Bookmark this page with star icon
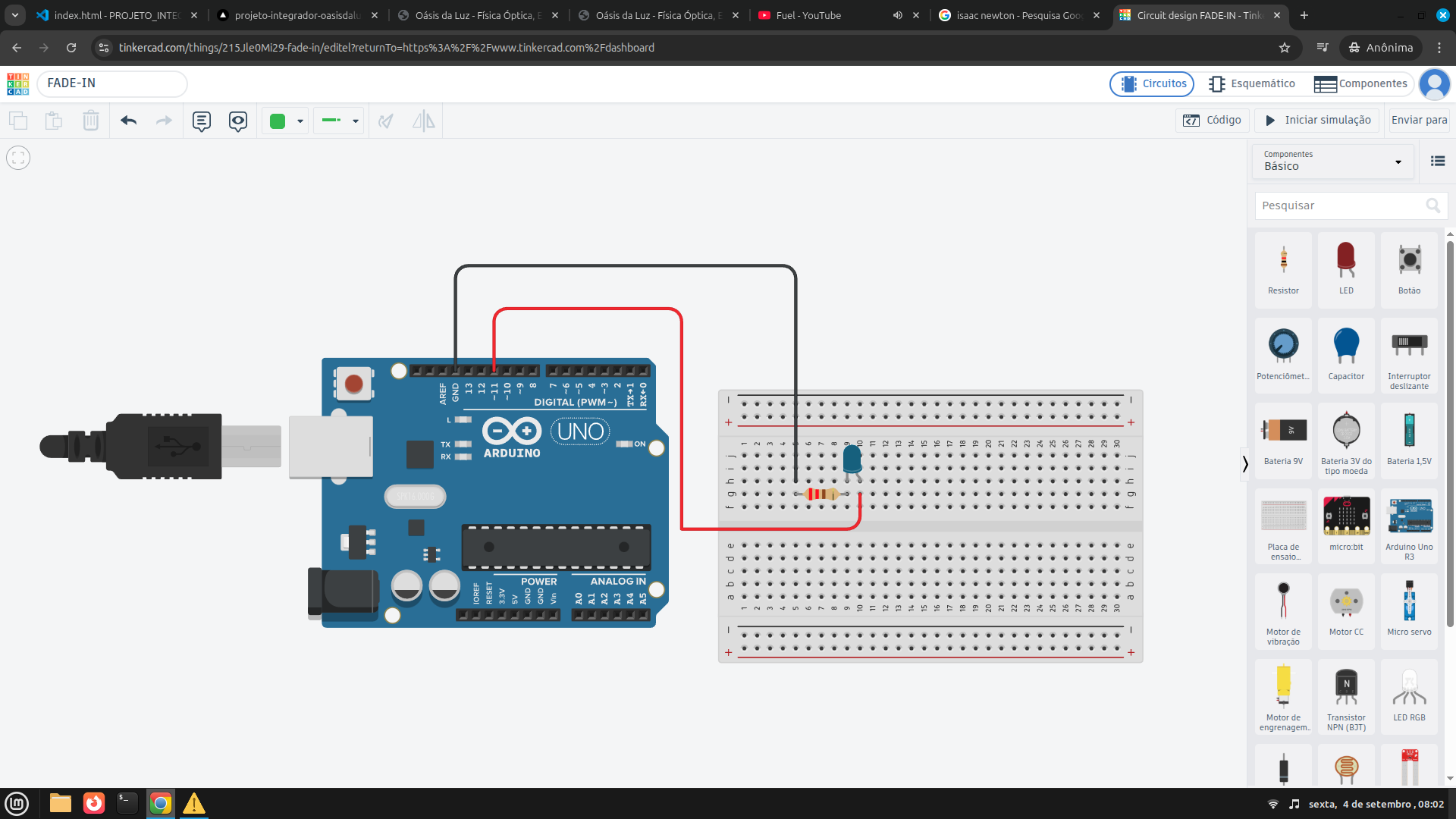This screenshot has height=819, width=1456. (x=1285, y=48)
